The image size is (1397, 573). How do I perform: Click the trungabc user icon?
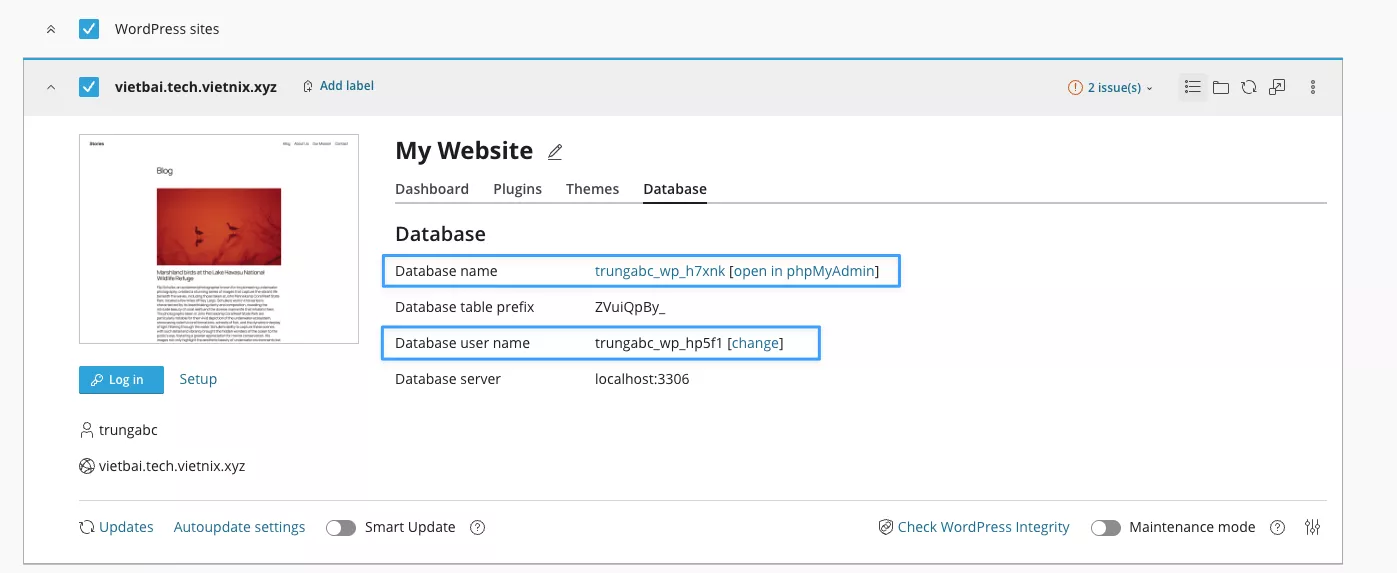pos(86,430)
